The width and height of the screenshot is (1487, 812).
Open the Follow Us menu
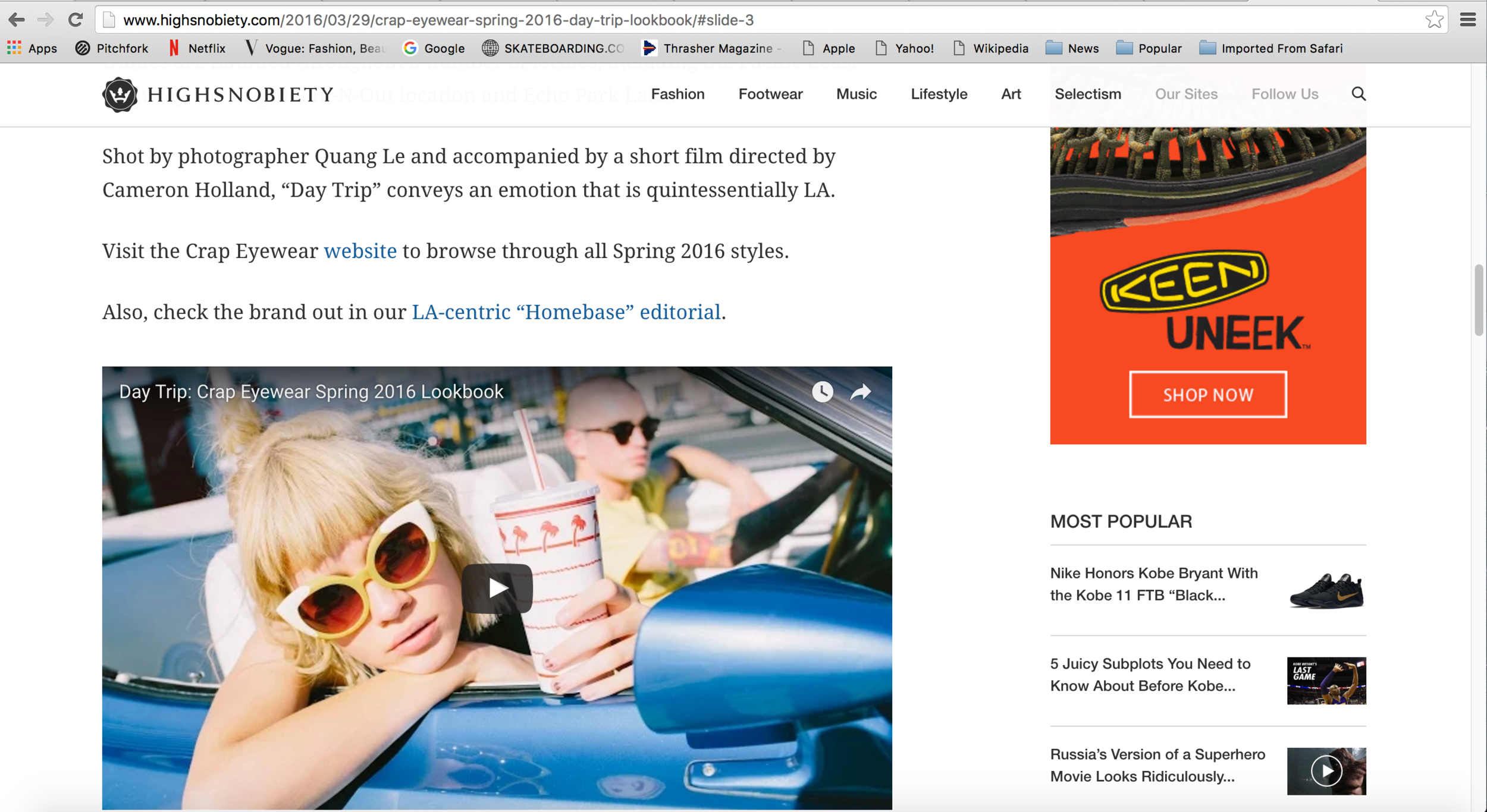1285,94
